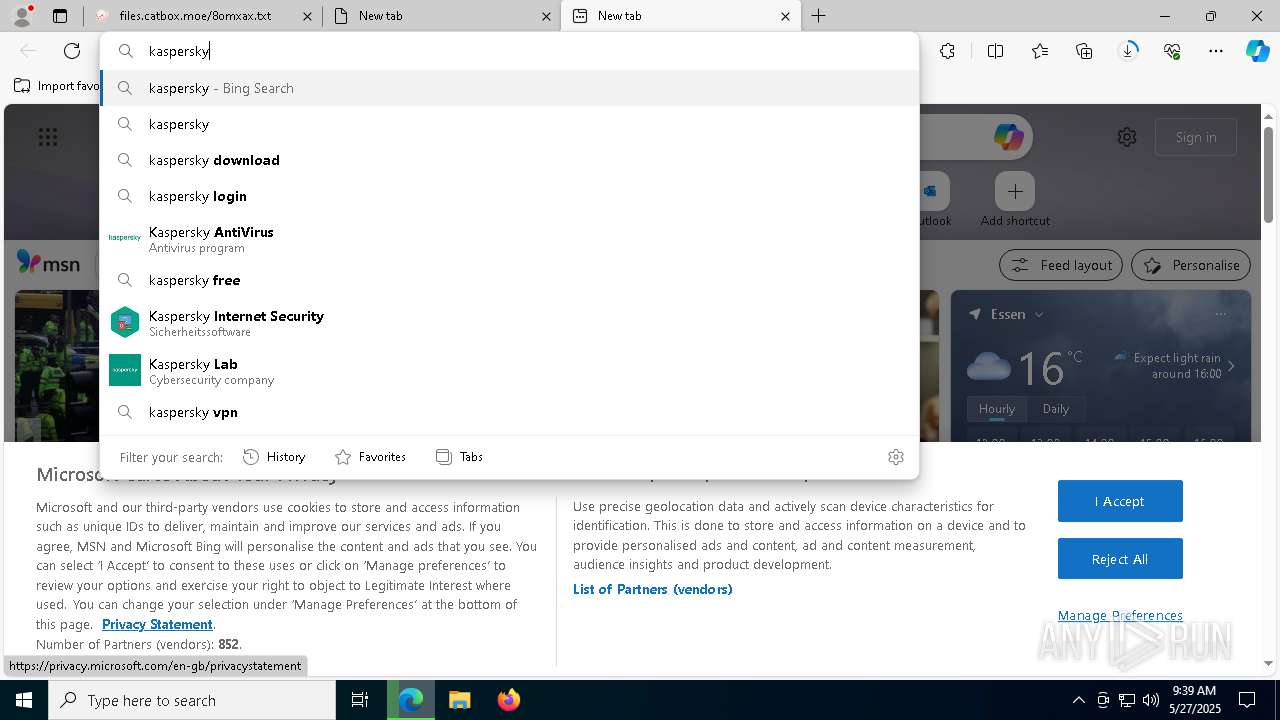Open Manage Preferences link
This screenshot has width=1280, height=720.
click(1120, 615)
